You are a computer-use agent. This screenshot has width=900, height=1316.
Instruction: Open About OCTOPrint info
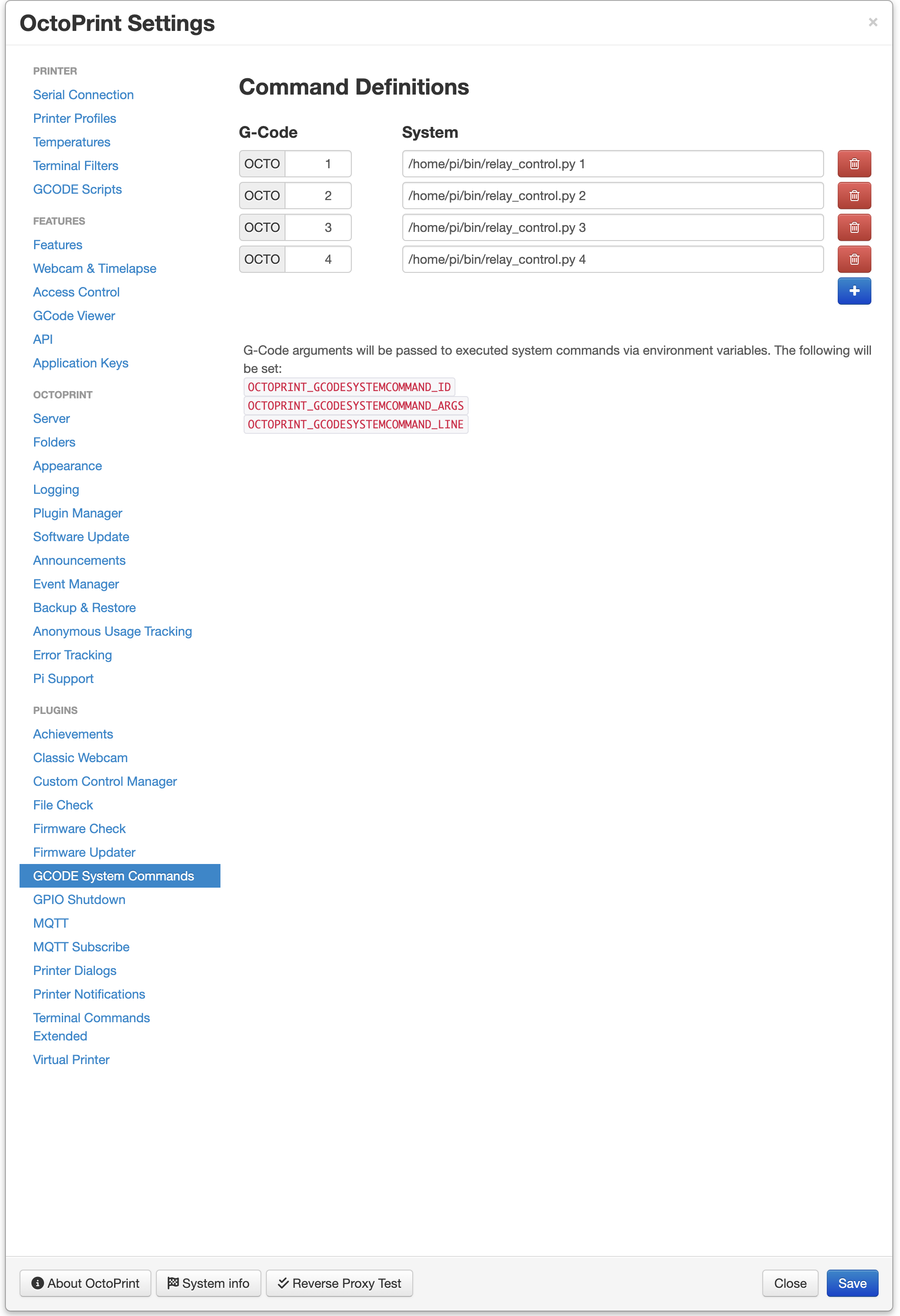coord(85,1283)
